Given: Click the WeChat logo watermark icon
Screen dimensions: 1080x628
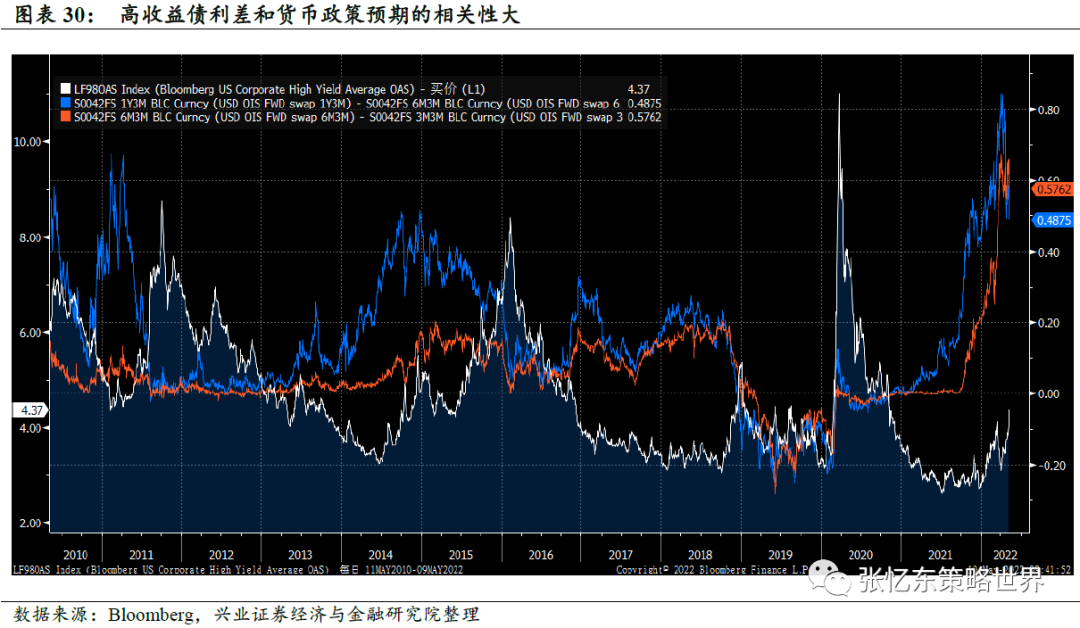Looking at the screenshot, I should pyautogui.click(x=829, y=578).
